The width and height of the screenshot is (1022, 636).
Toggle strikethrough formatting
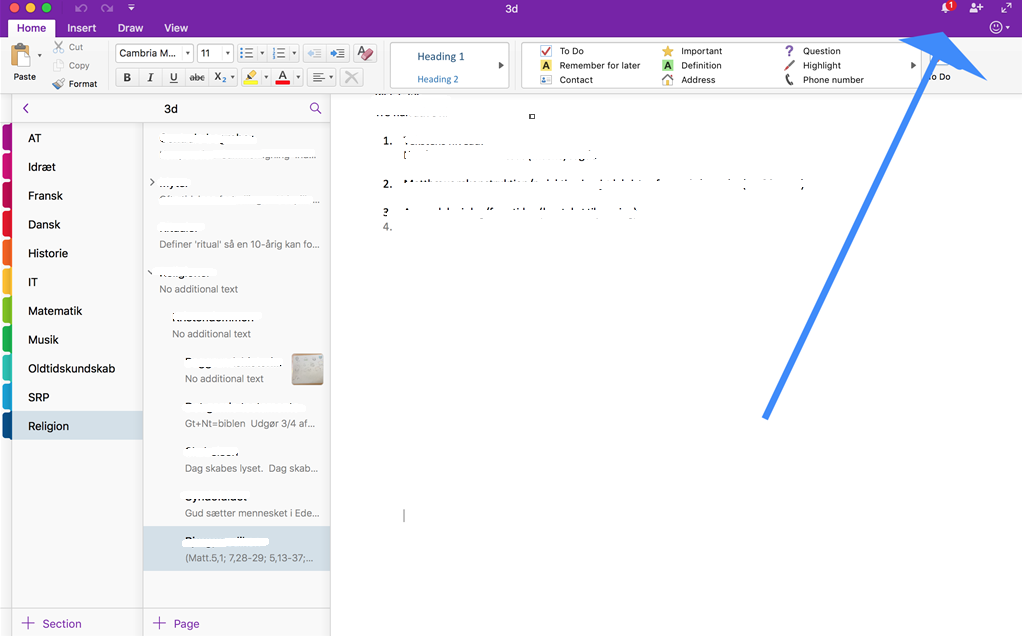pyautogui.click(x=197, y=78)
